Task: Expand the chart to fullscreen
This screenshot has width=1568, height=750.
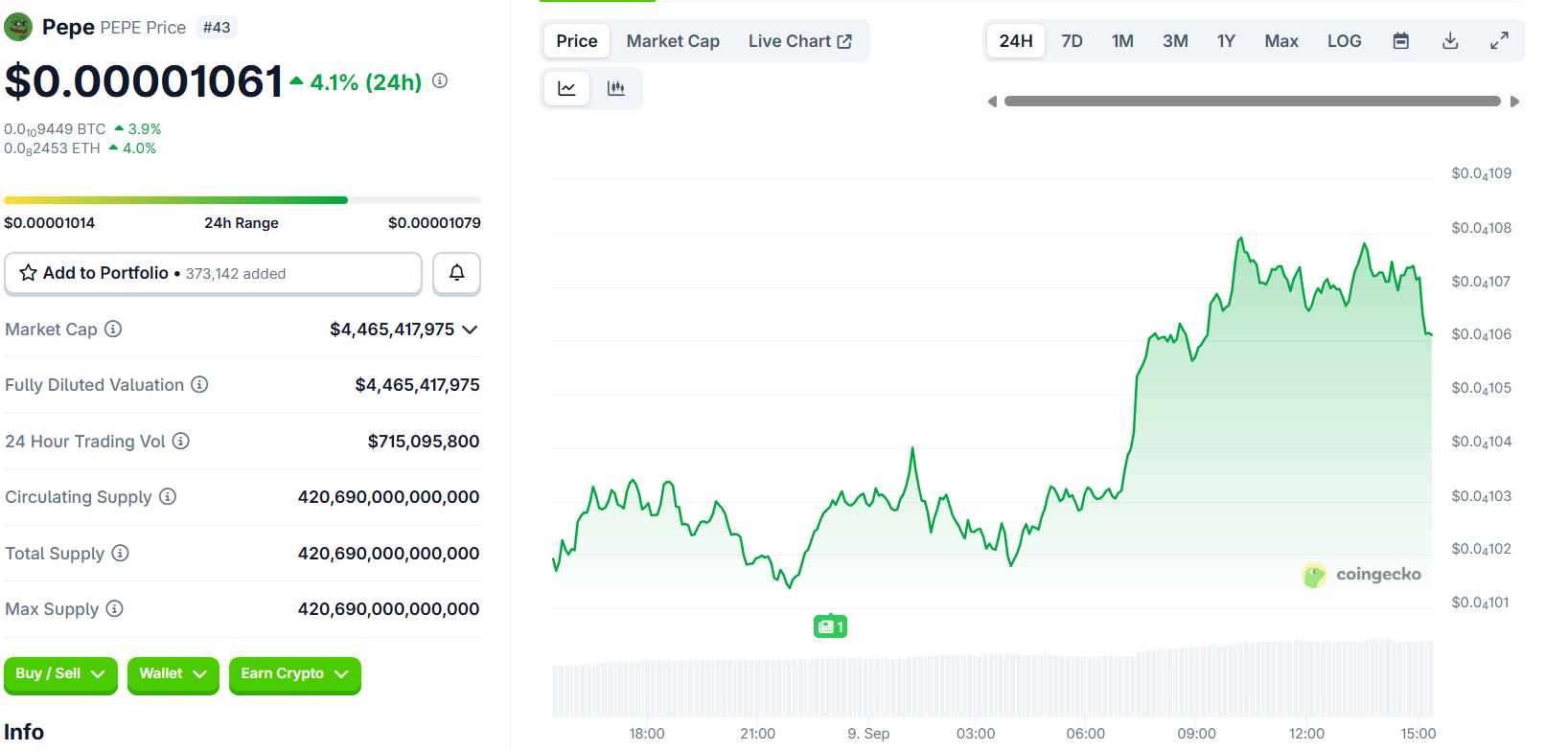Action: pyautogui.click(x=1499, y=40)
